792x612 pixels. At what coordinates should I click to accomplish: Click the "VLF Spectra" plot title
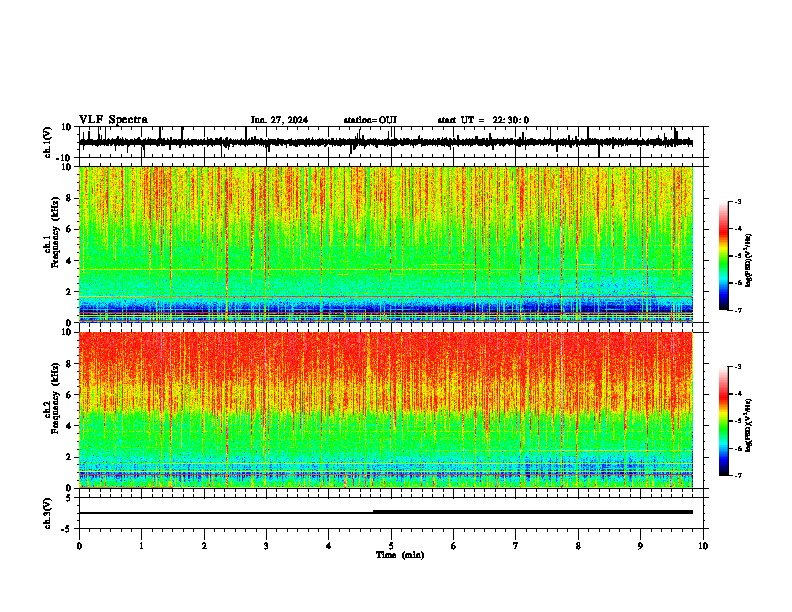click(x=113, y=120)
